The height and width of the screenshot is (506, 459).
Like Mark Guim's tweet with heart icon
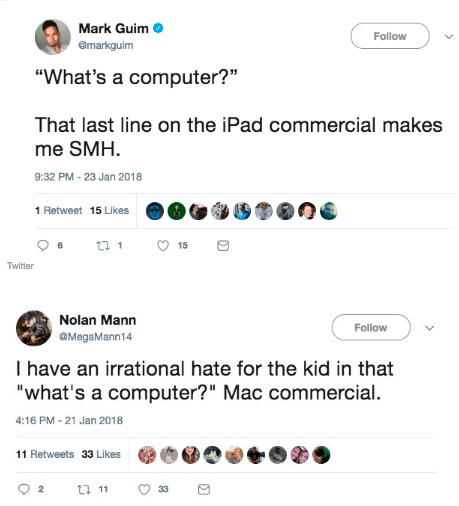[x=163, y=246]
